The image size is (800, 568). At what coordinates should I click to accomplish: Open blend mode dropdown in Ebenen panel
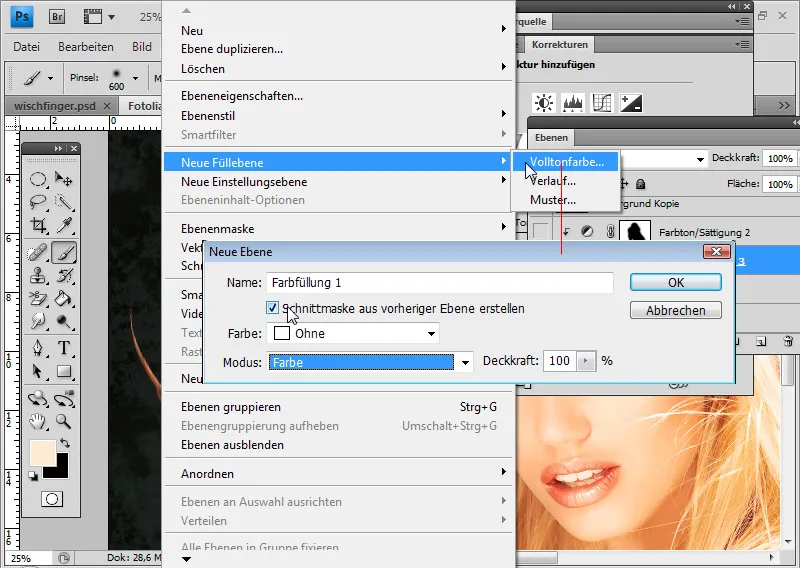click(x=700, y=159)
